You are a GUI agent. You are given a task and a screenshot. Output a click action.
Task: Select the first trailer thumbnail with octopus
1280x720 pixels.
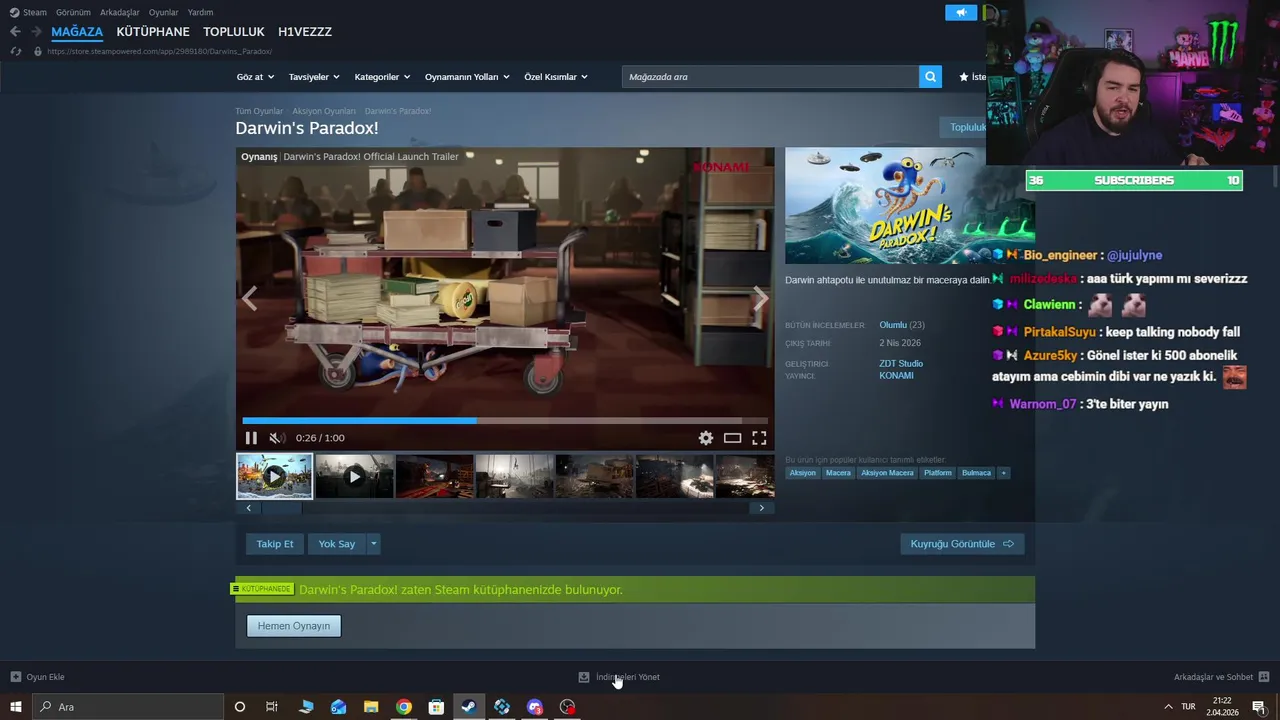pyautogui.click(x=274, y=476)
